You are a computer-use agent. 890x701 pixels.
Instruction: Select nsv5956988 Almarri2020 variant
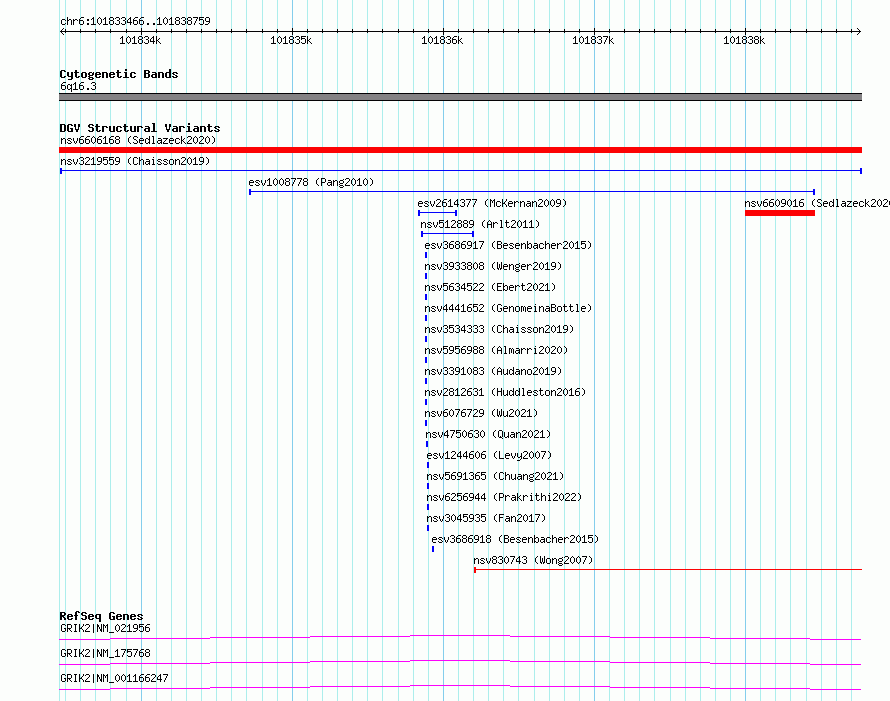coord(496,350)
